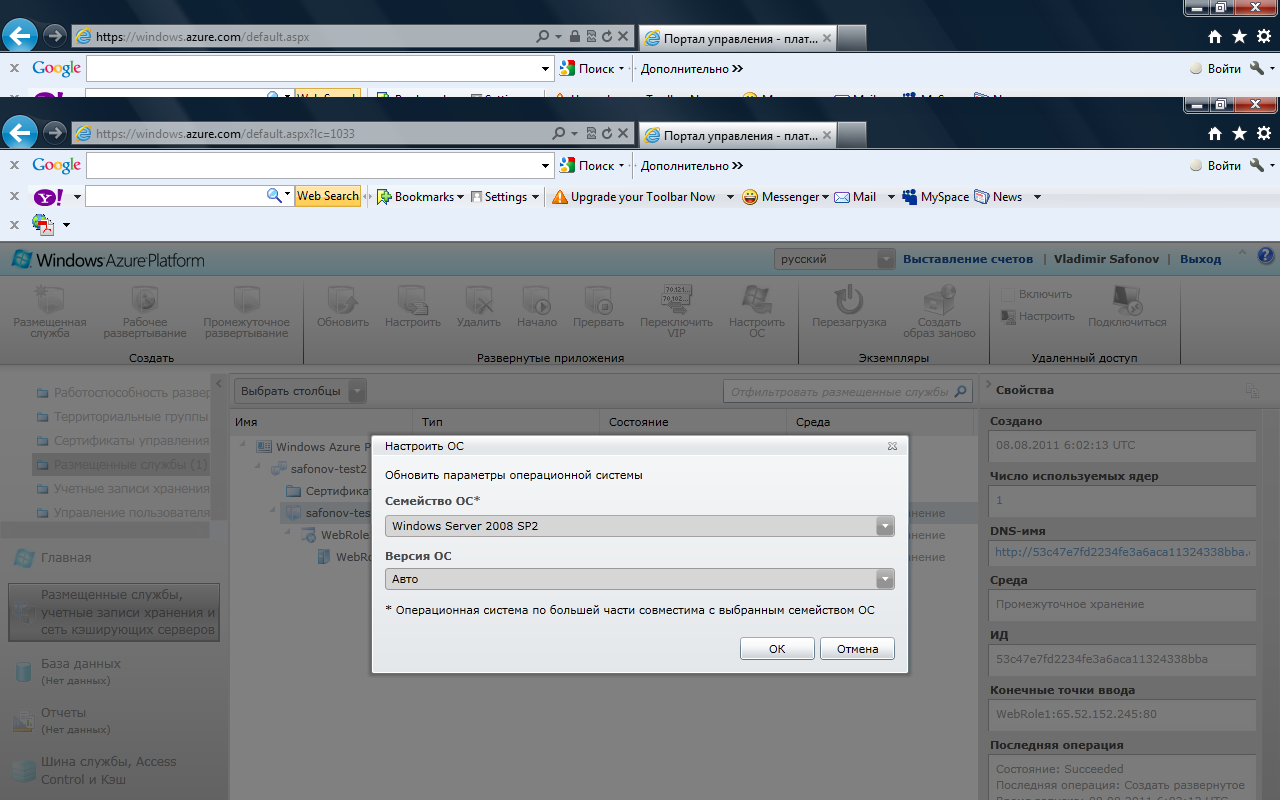Image resolution: width=1280 pixels, height=800 pixels.
Task: Open the Yahoo toolbar Messenger dropdown
Action: click(x=786, y=197)
